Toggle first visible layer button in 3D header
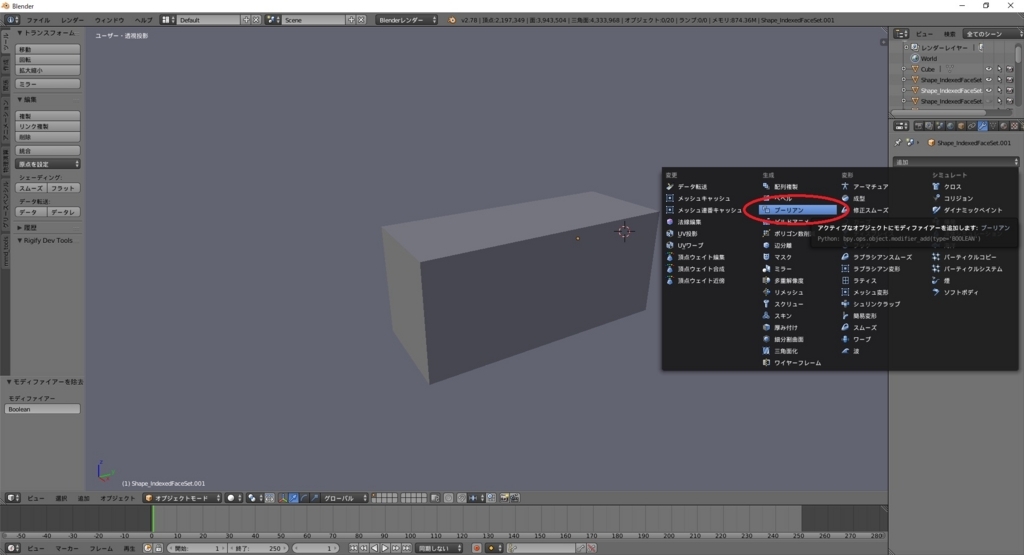 (x=376, y=496)
